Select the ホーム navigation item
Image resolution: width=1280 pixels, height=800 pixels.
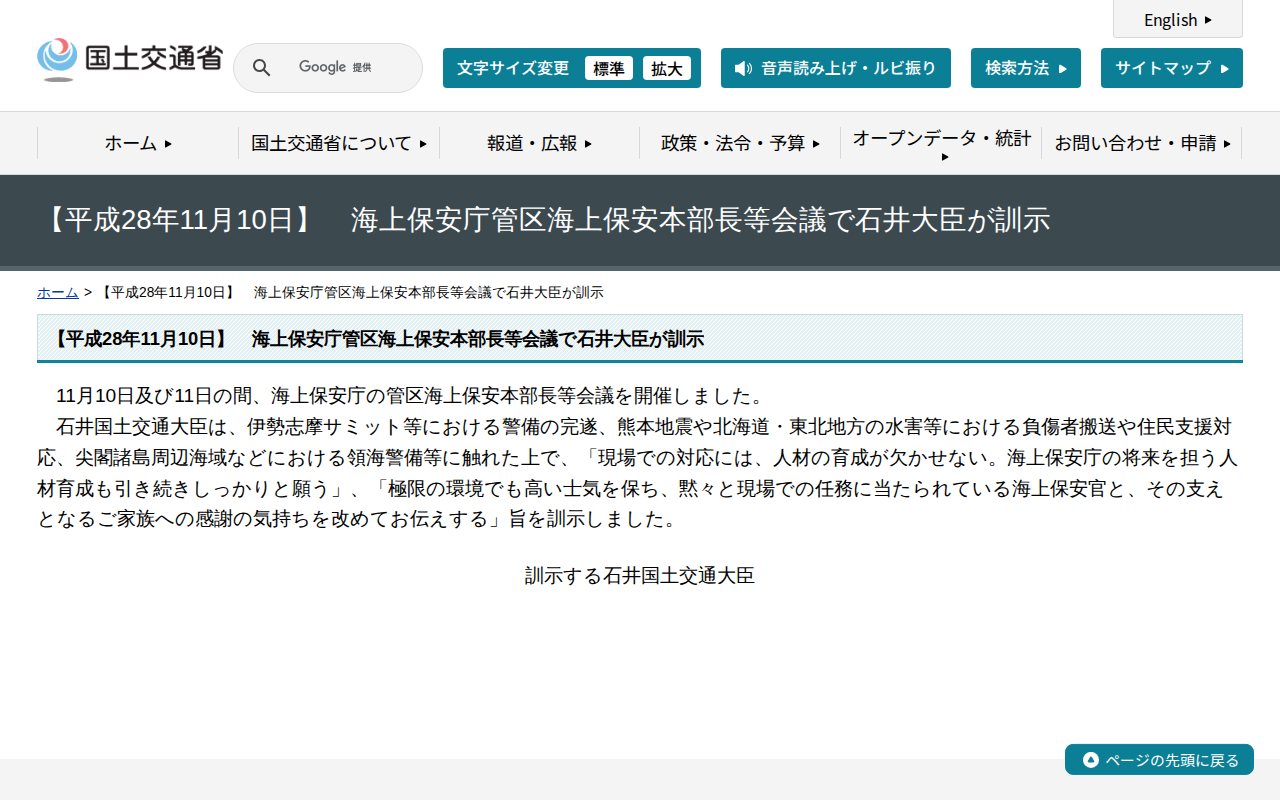coord(135,143)
